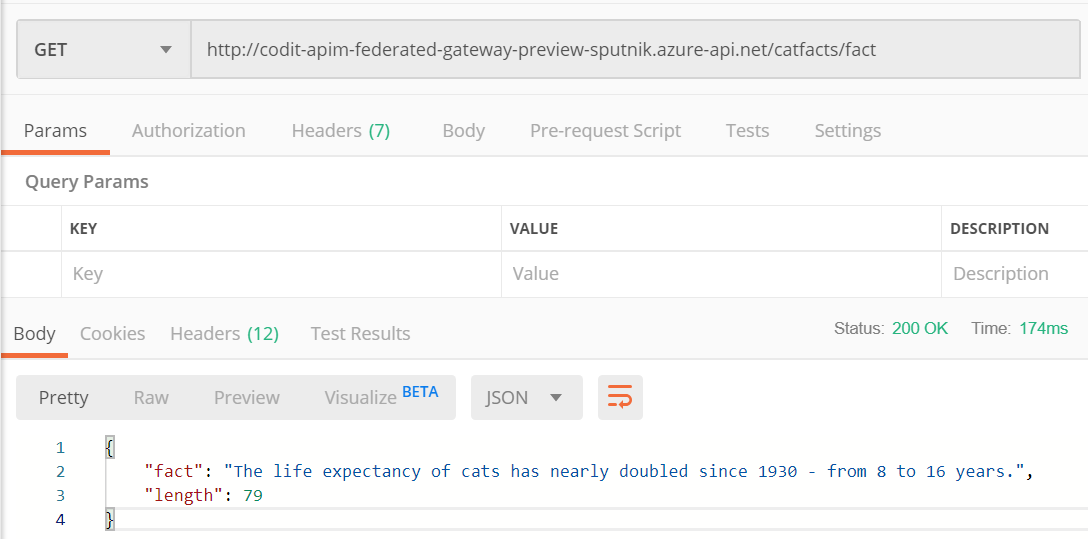The width and height of the screenshot is (1088, 539).
Task: Show response Cookies tab
Action: (x=112, y=334)
